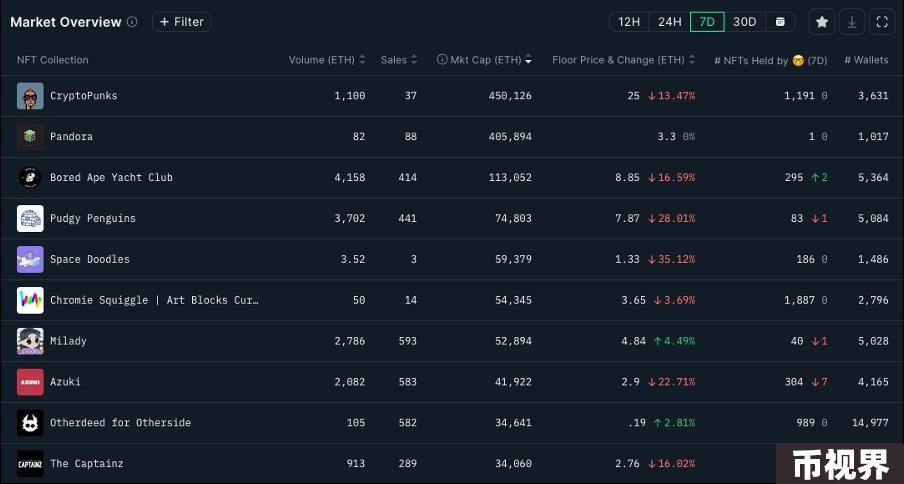Select the 24H time range
This screenshot has height=484, width=904.
click(669, 22)
